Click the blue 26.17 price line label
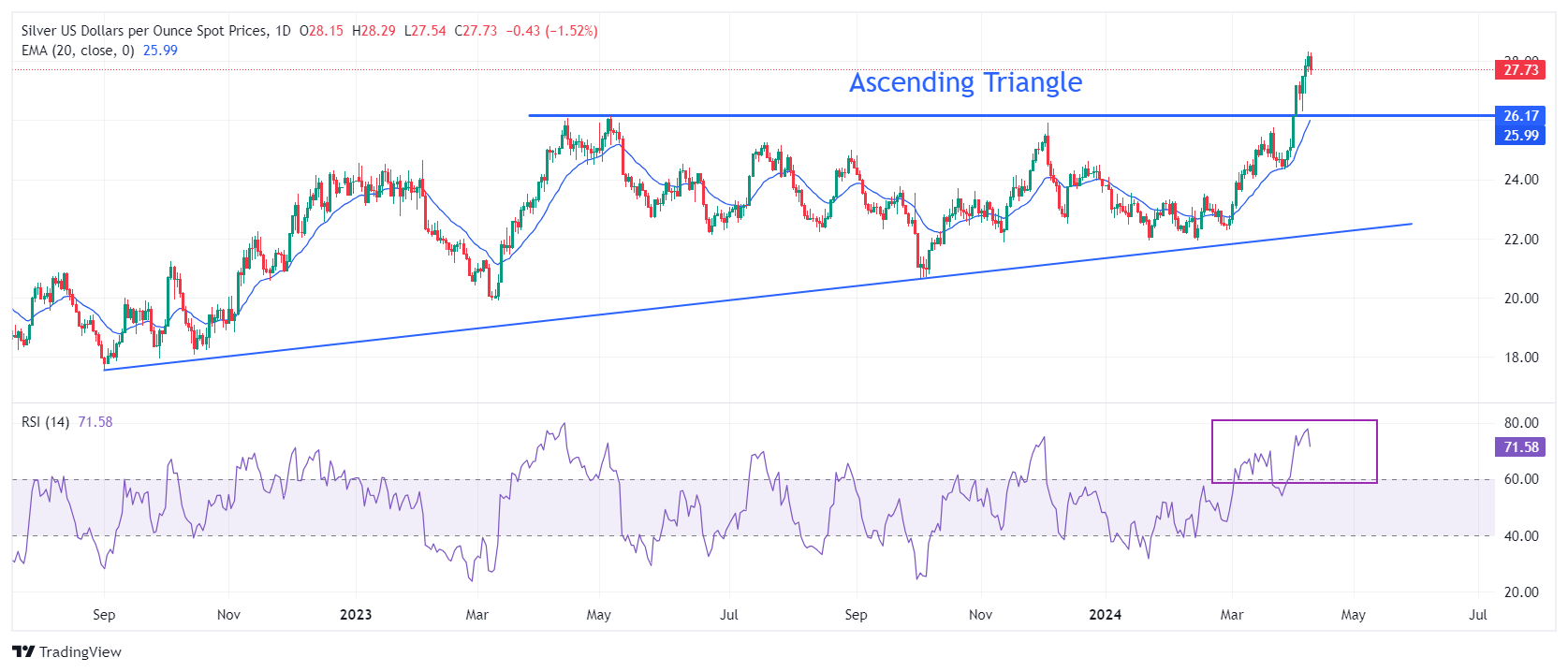The width and height of the screenshot is (1568, 672). (x=1520, y=116)
